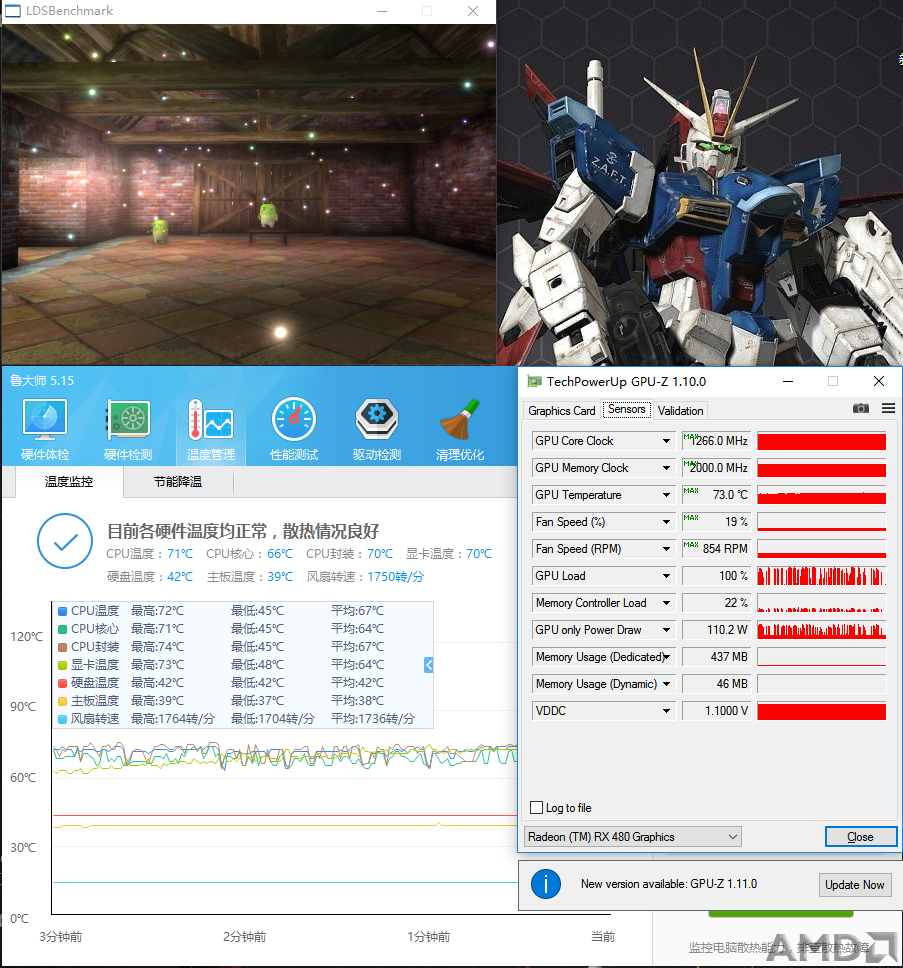
Task: Click the 3D benchmark render preview
Action: 249,194
